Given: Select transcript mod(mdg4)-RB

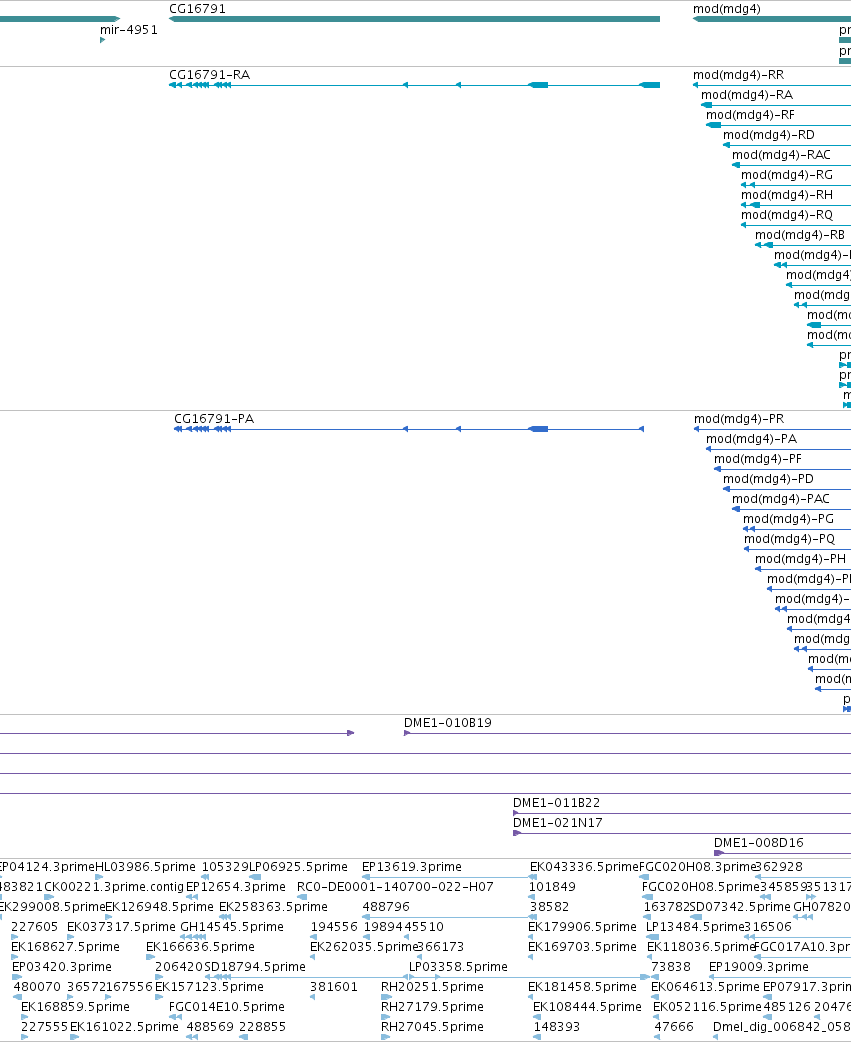Looking at the screenshot, I should [x=801, y=234].
